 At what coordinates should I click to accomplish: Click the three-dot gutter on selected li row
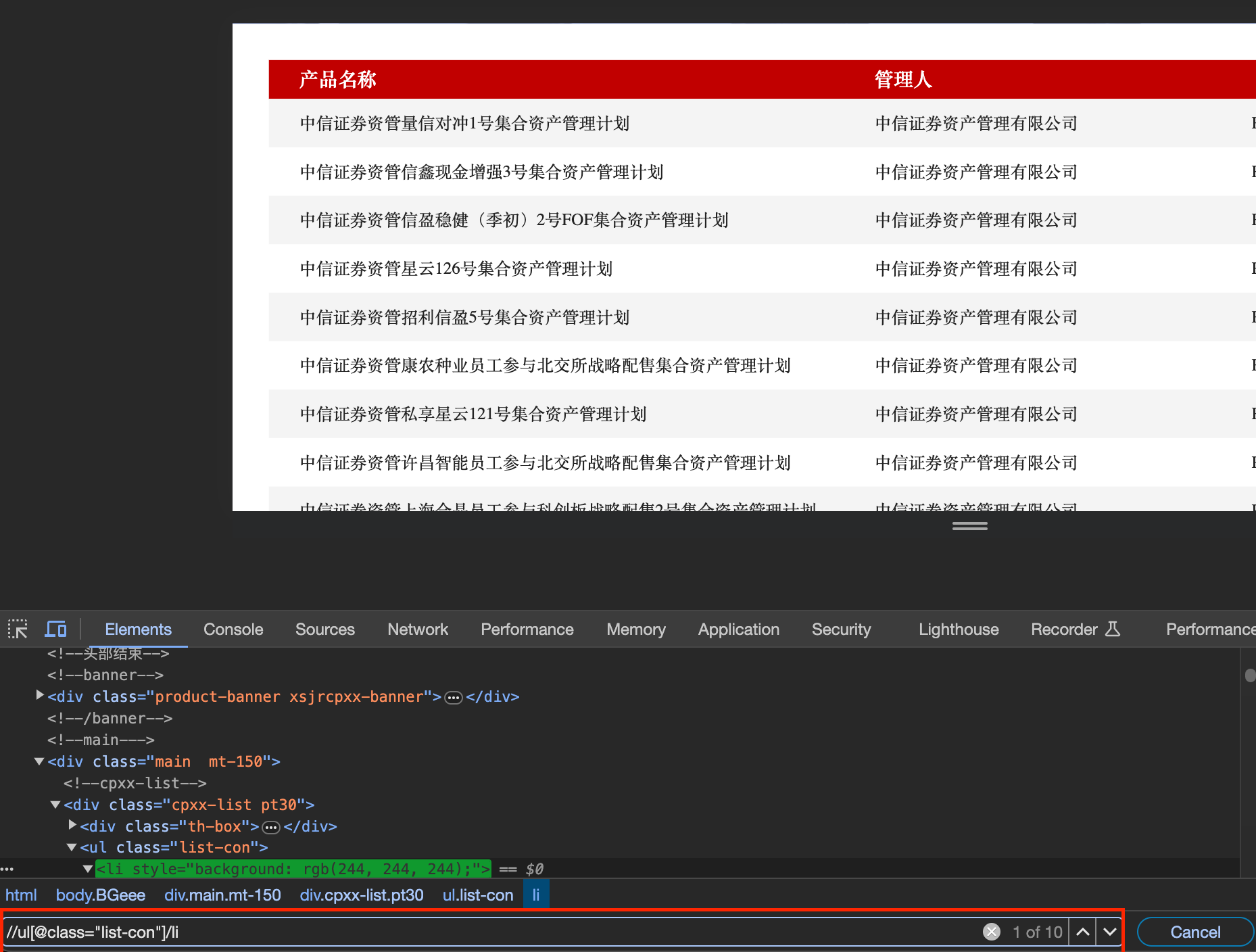tap(7, 869)
